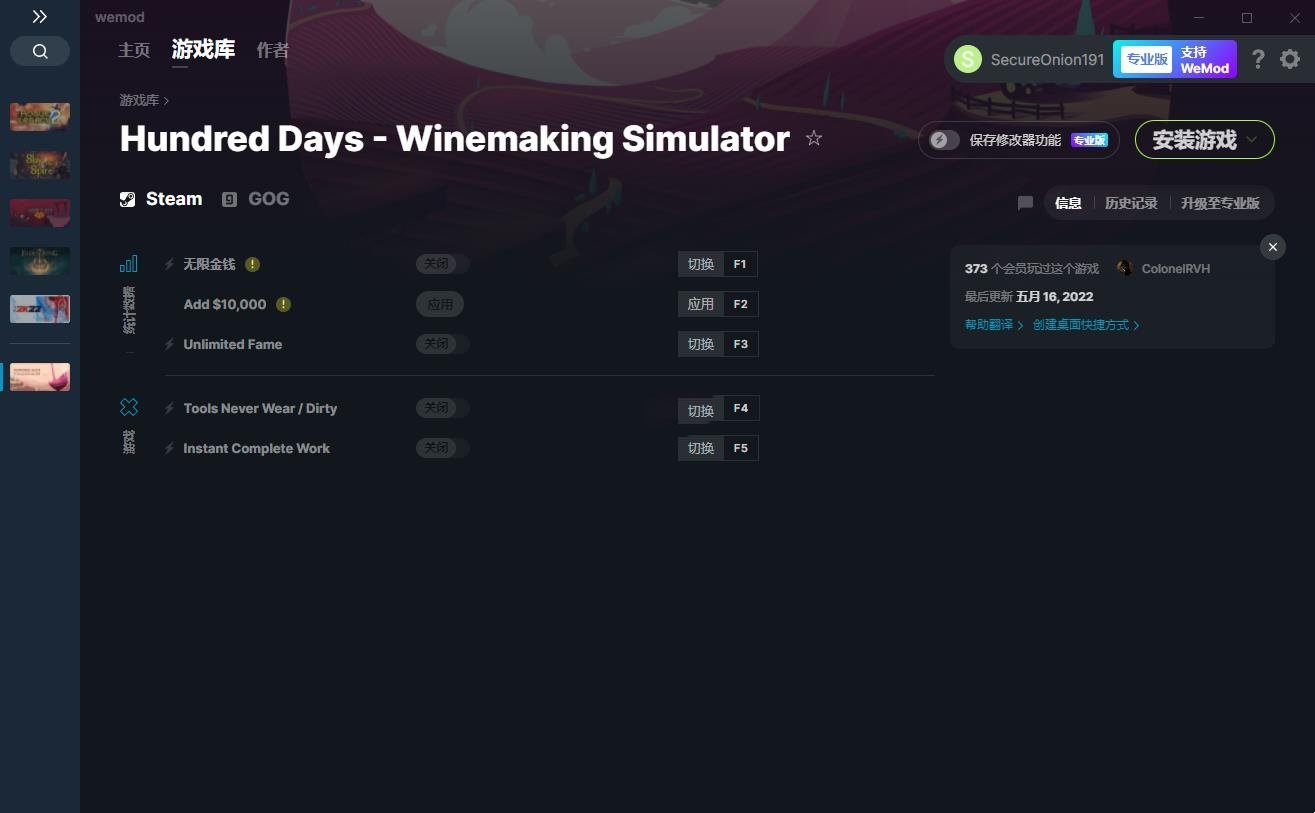This screenshot has height=813, width=1315.
Task: Open the 帮助翻译 link
Action: 994,325
